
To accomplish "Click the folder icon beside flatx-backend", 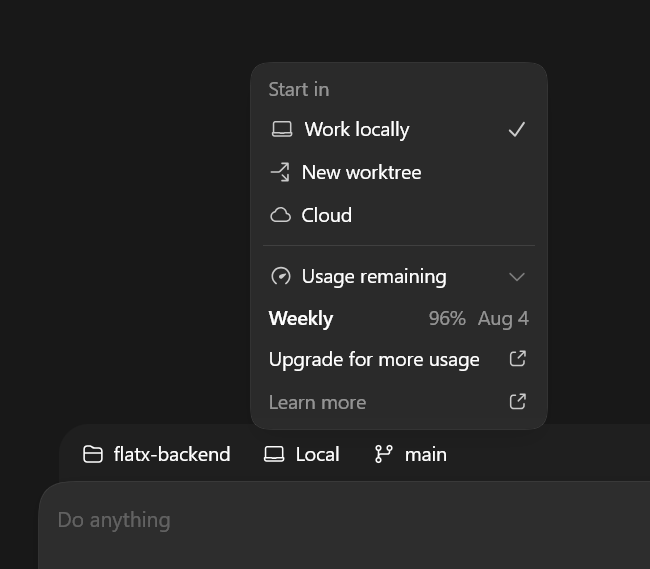I will pyautogui.click(x=93, y=454).
